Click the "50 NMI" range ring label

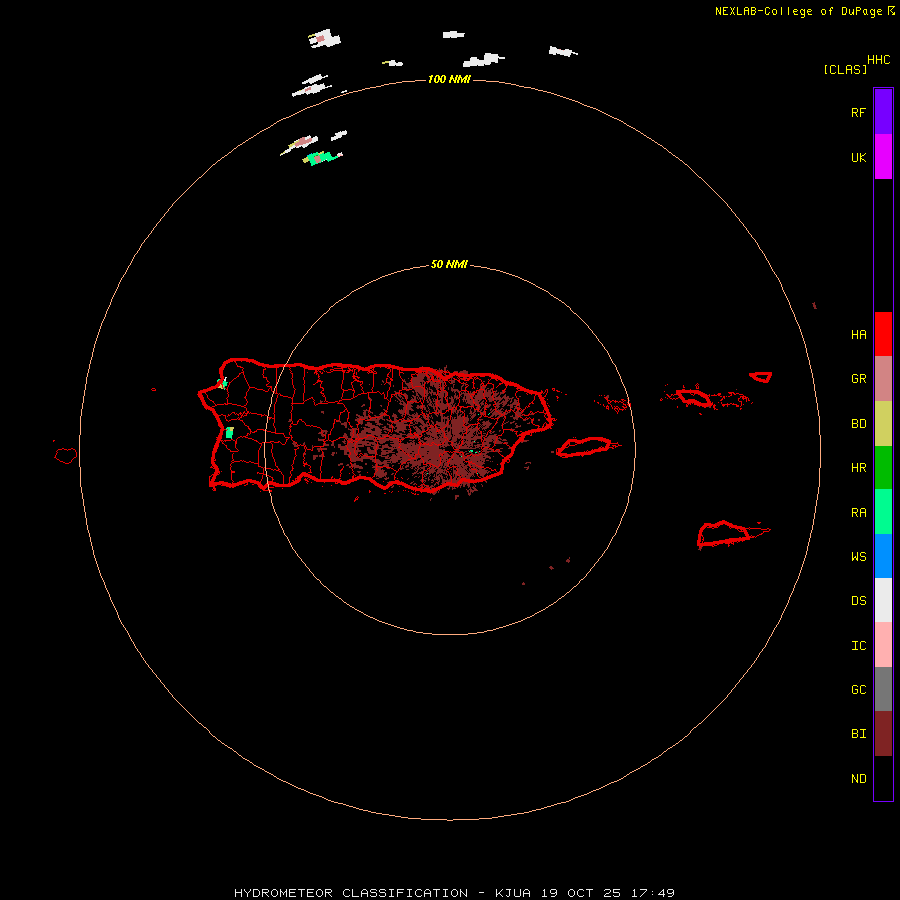tap(449, 265)
